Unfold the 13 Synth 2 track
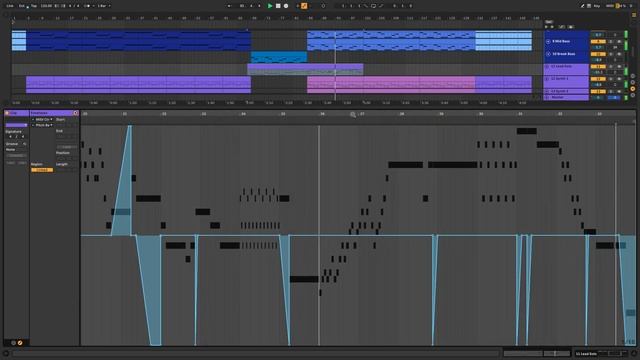 click(547, 91)
